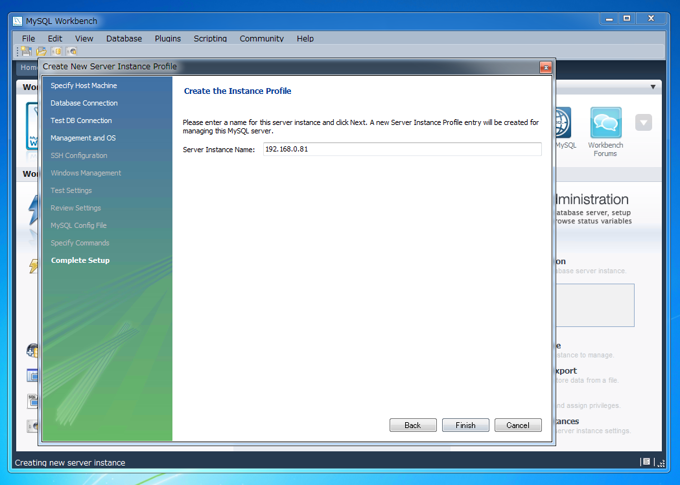Select the SSH Configuration step
This screenshot has height=485, width=680.
78,155
